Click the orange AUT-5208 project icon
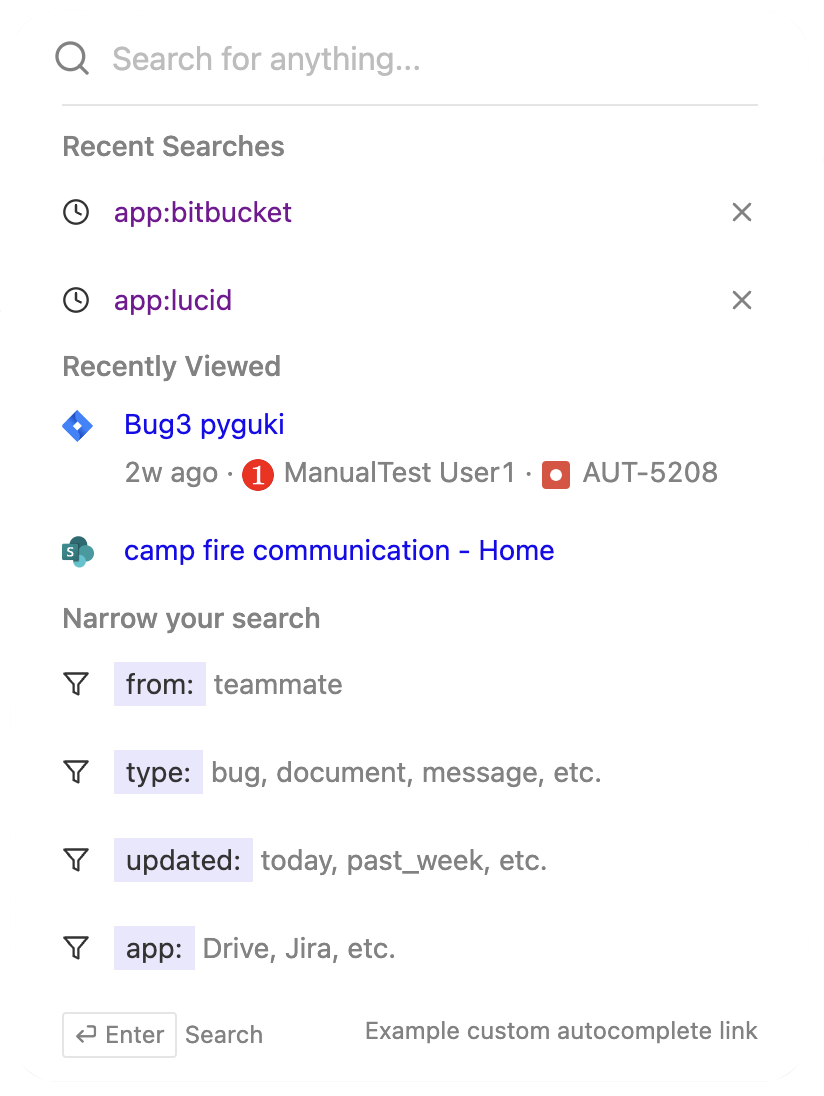 [x=555, y=475]
